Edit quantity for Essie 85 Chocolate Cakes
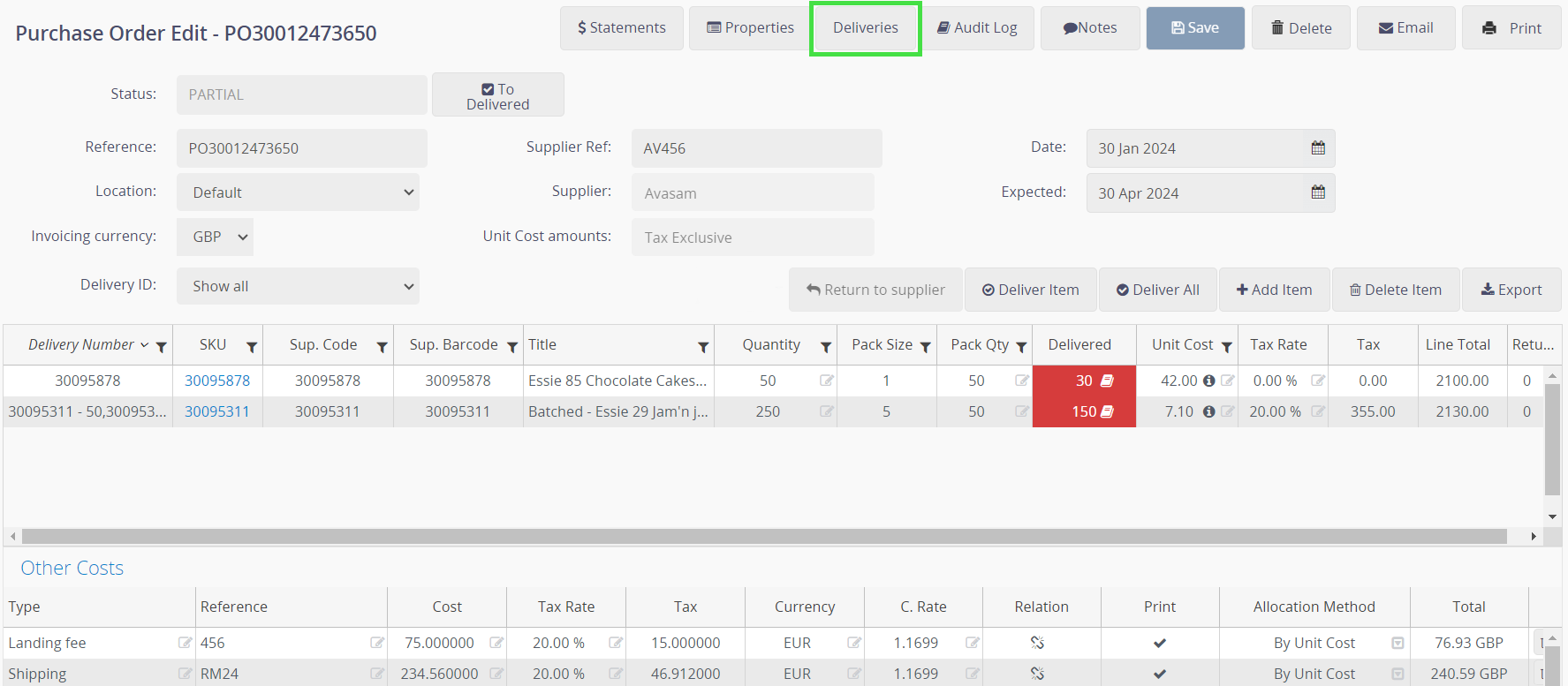 [x=826, y=381]
